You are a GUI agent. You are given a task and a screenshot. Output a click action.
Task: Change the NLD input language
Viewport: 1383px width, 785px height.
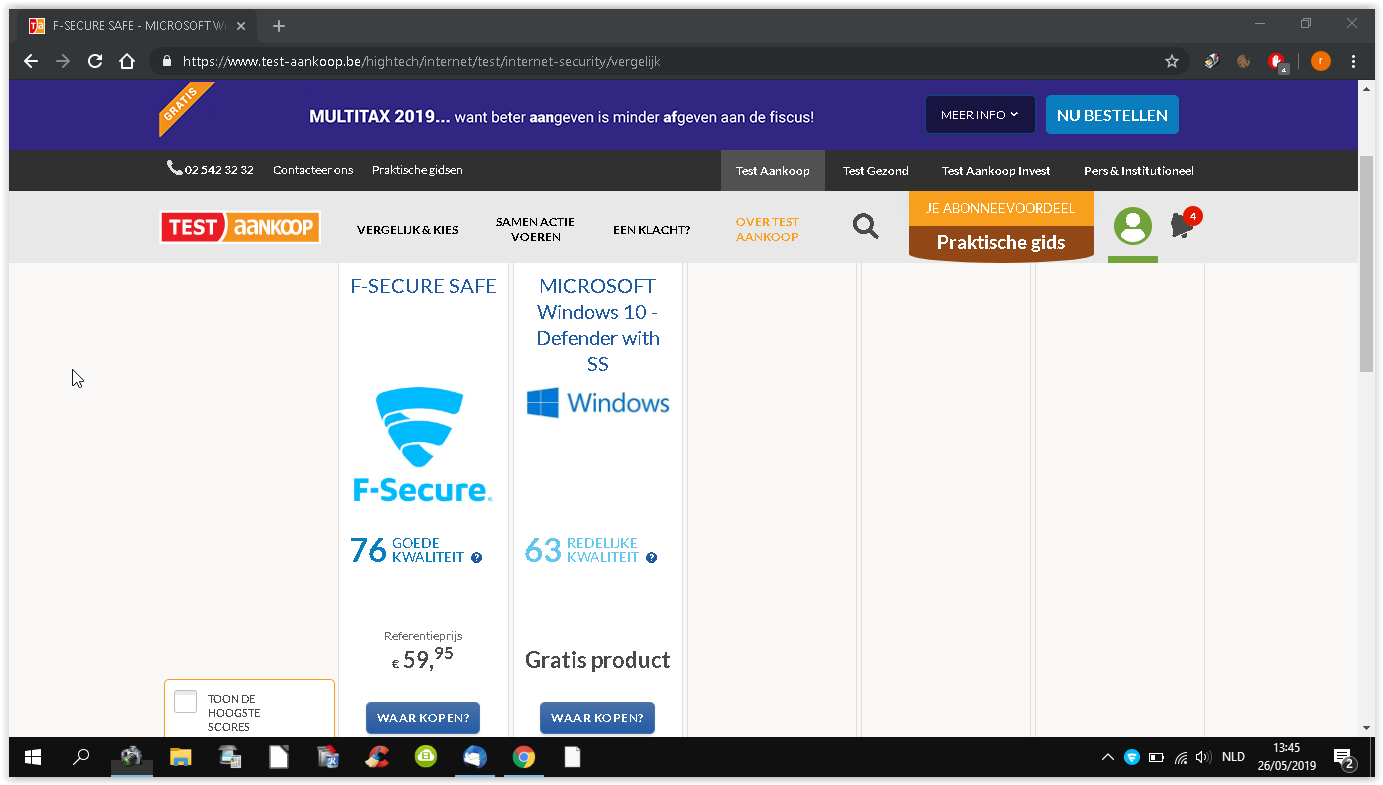click(x=1234, y=757)
